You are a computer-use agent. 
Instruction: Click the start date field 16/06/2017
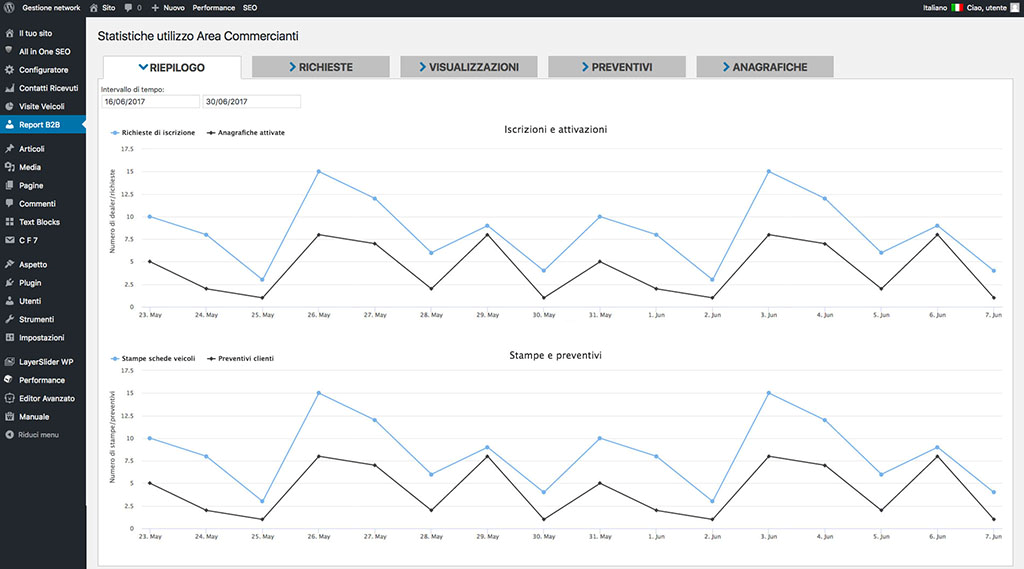tap(150, 102)
